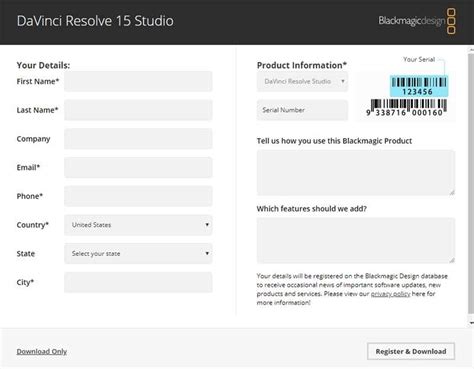The width and height of the screenshot is (474, 369).
Task: Click the DaVinci Resolve 15 Studio title
Action: pyautogui.click(x=95, y=21)
